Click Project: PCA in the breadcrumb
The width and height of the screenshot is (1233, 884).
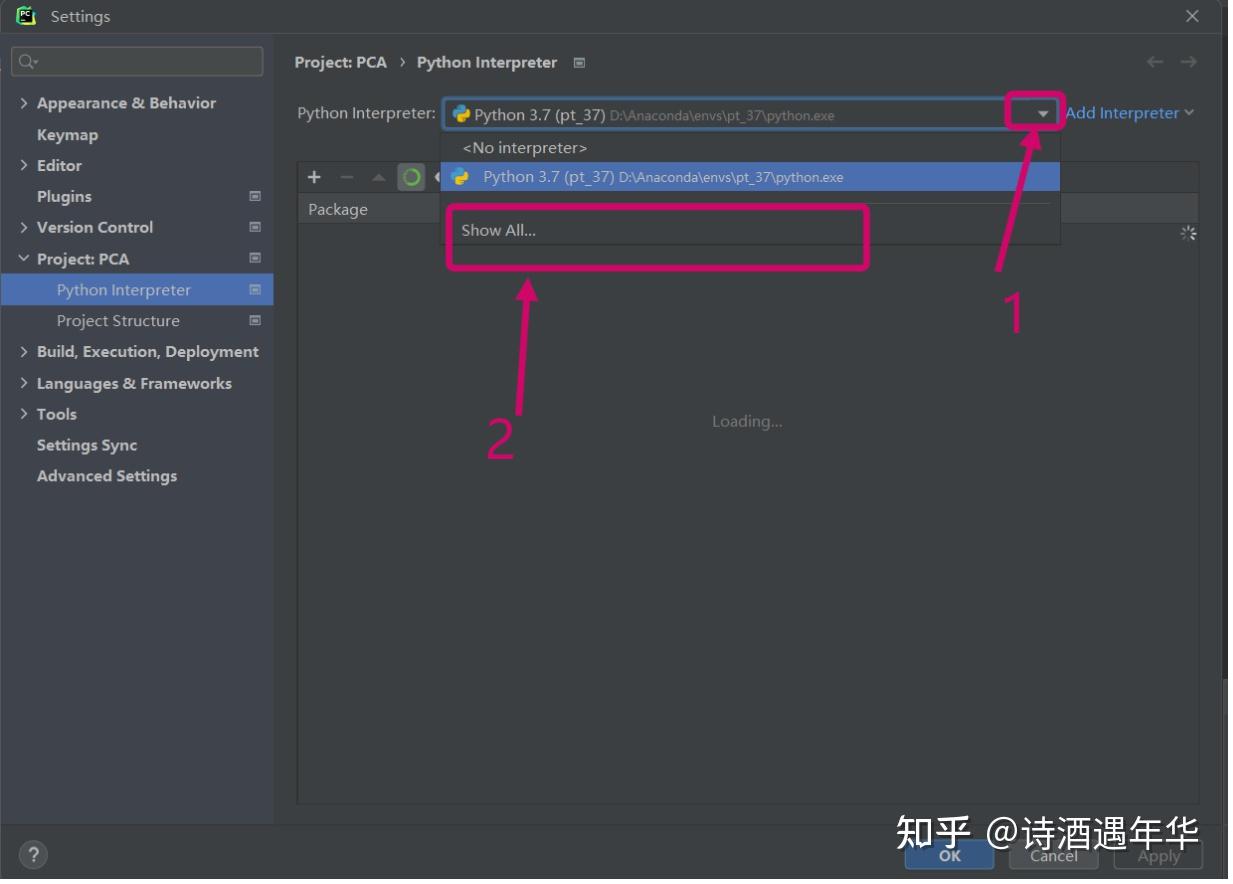pos(340,62)
